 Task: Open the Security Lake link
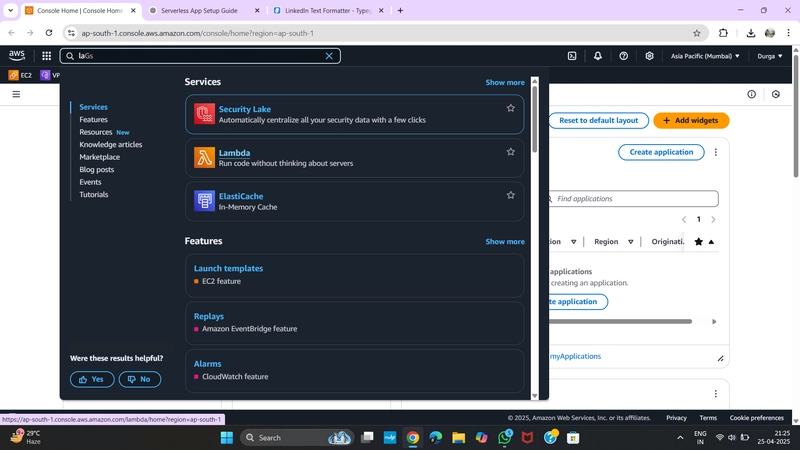[x=245, y=109]
